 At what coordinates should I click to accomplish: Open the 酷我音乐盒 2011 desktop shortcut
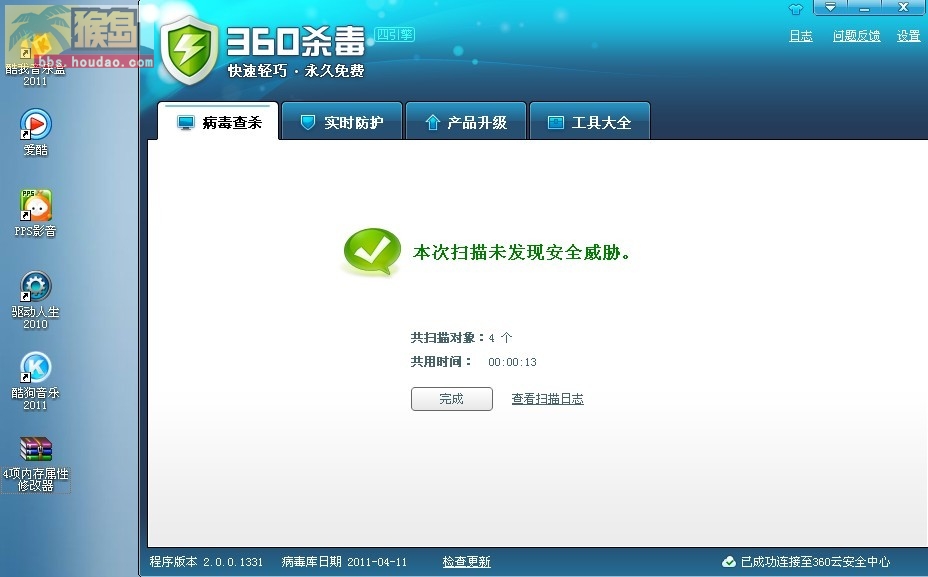point(35,59)
